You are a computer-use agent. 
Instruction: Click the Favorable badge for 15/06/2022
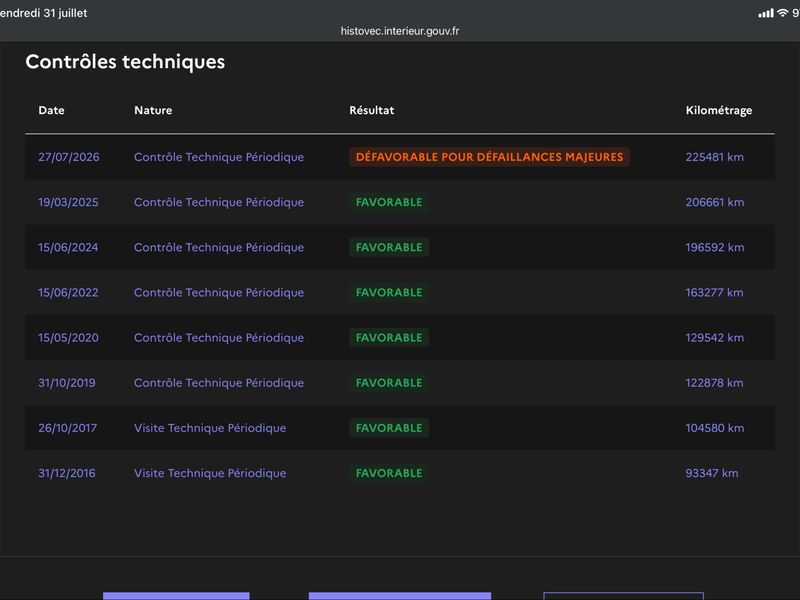[389, 292]
